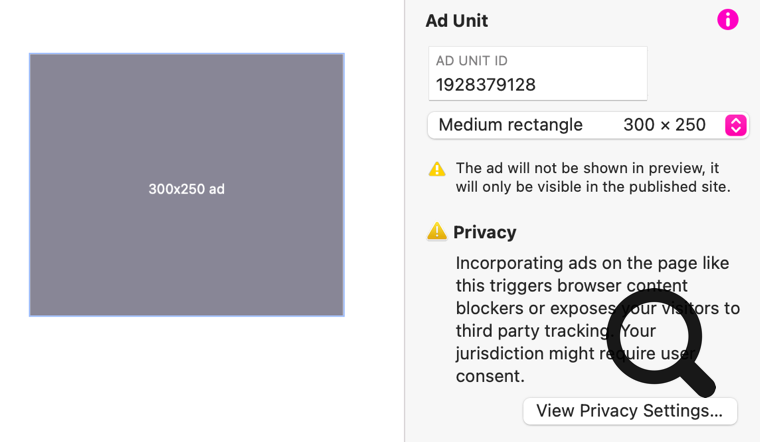Click the 300 × 250 dimensions in the selector
The image size is (760, 442).
664,125
